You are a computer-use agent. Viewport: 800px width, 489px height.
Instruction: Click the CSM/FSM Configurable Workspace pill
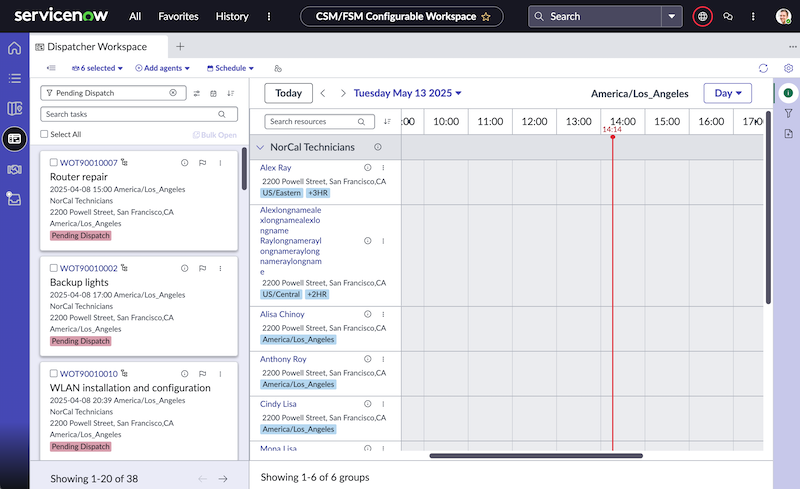click(x=402, y=17)
